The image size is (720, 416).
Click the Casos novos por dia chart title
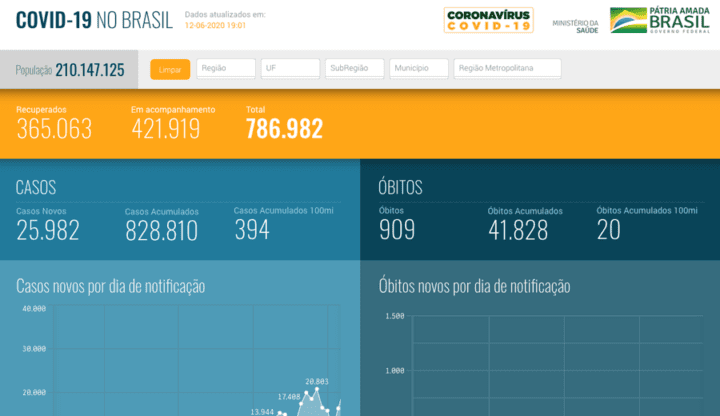pyautogui.click(x=111, y=286)
